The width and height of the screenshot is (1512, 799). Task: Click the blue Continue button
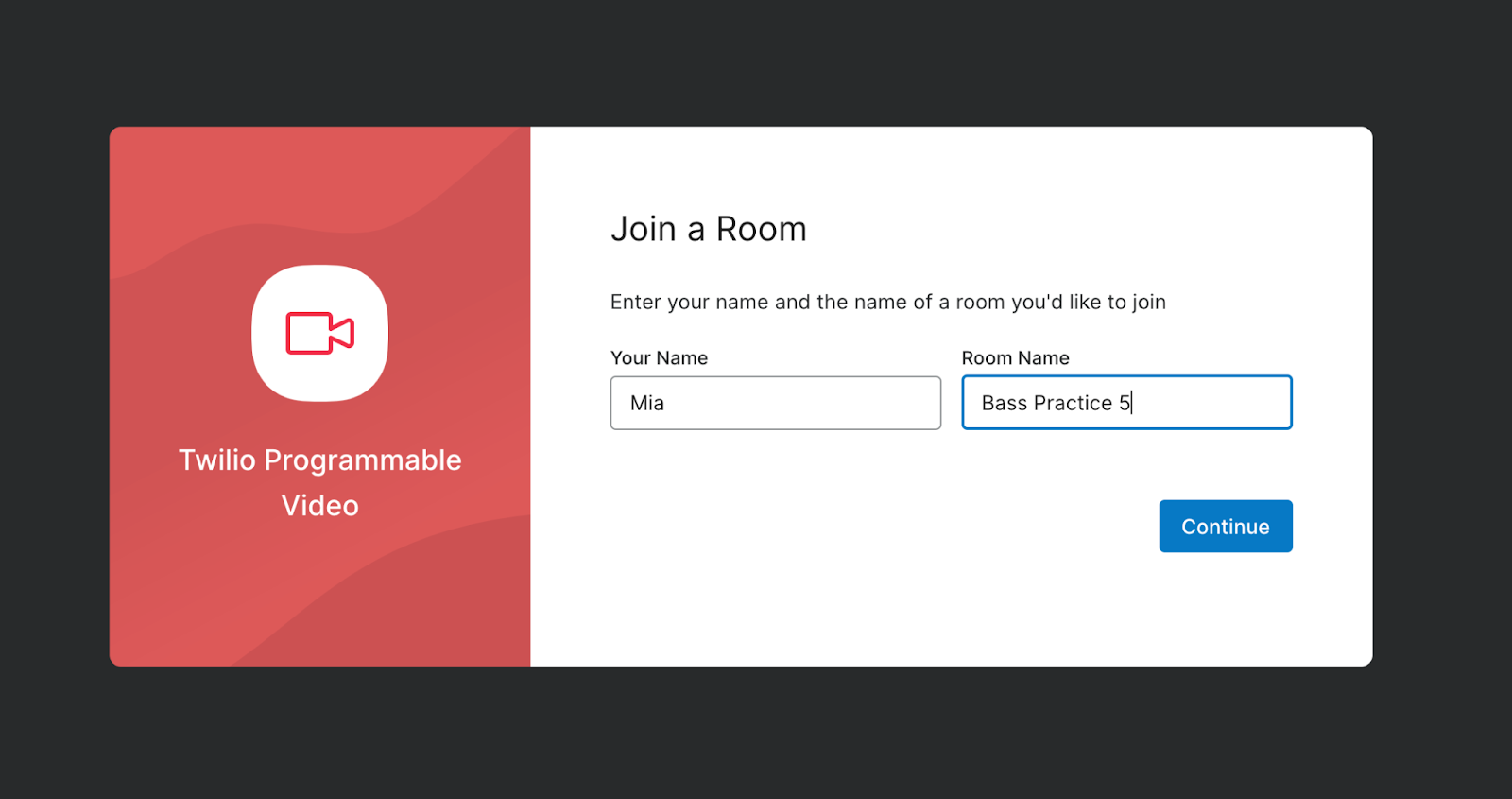coord(1226,527)
